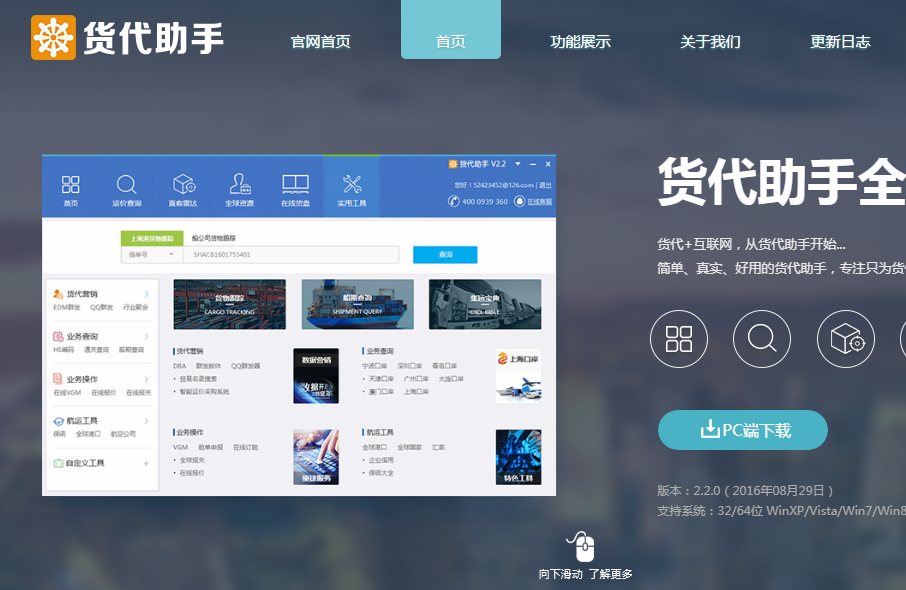The width and height of the screenshot is (906, 590).
Task: Click the blue 查询 query button
Action: click(x=444, y=255)
